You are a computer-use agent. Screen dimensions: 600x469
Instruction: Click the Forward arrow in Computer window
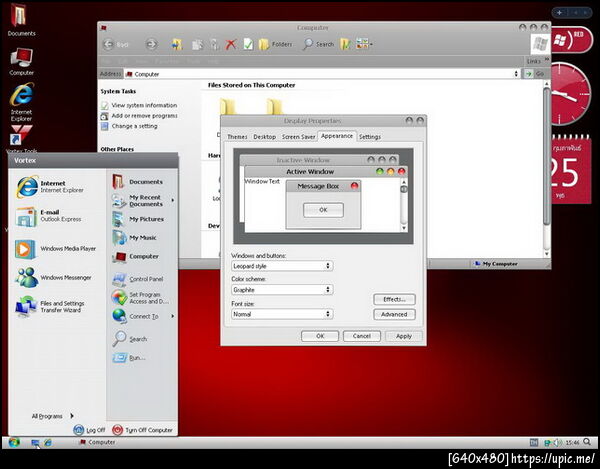point(152,44)
